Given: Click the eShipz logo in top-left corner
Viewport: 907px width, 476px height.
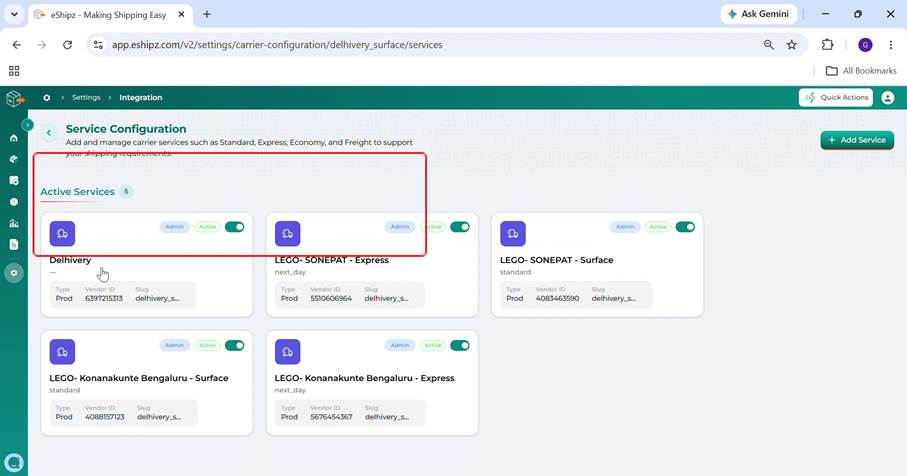Looking at the screenshot, I should coord(15,99).
